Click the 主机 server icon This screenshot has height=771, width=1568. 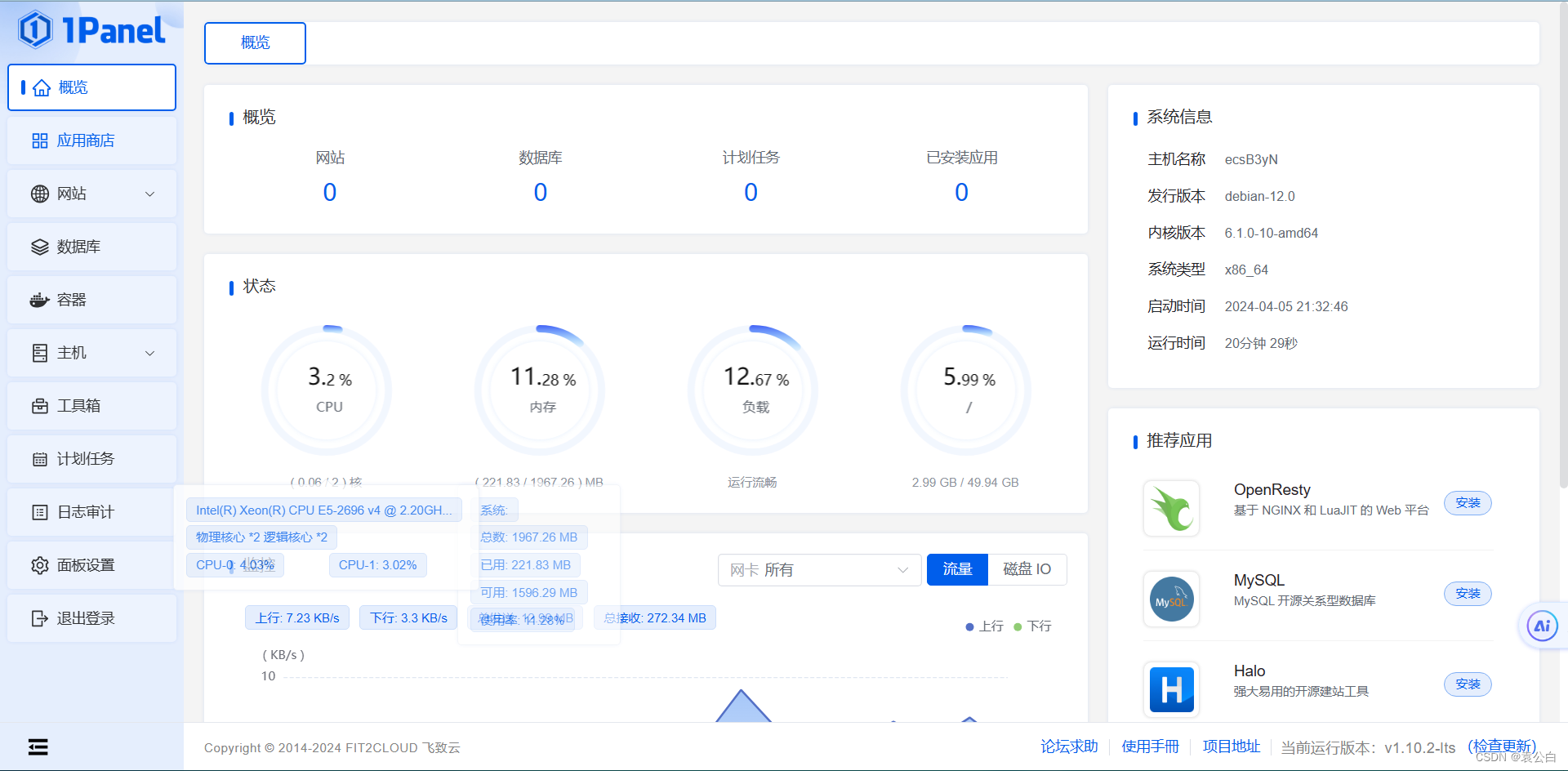click(40, 353)
